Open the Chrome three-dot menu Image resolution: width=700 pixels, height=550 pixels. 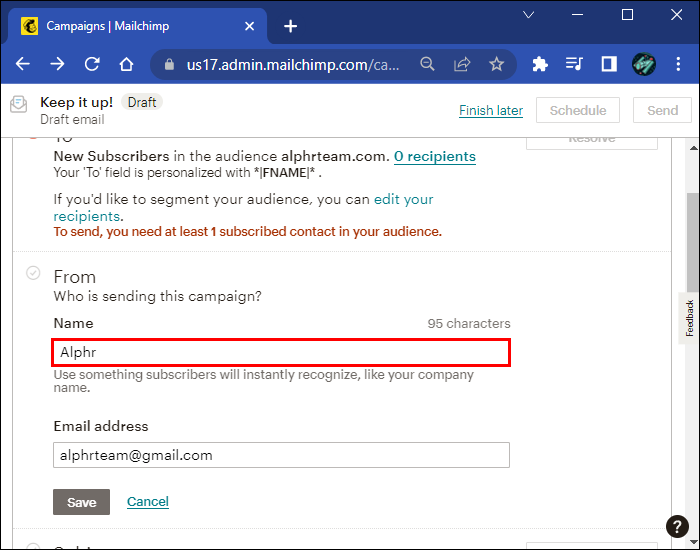[x=678, y=64]
